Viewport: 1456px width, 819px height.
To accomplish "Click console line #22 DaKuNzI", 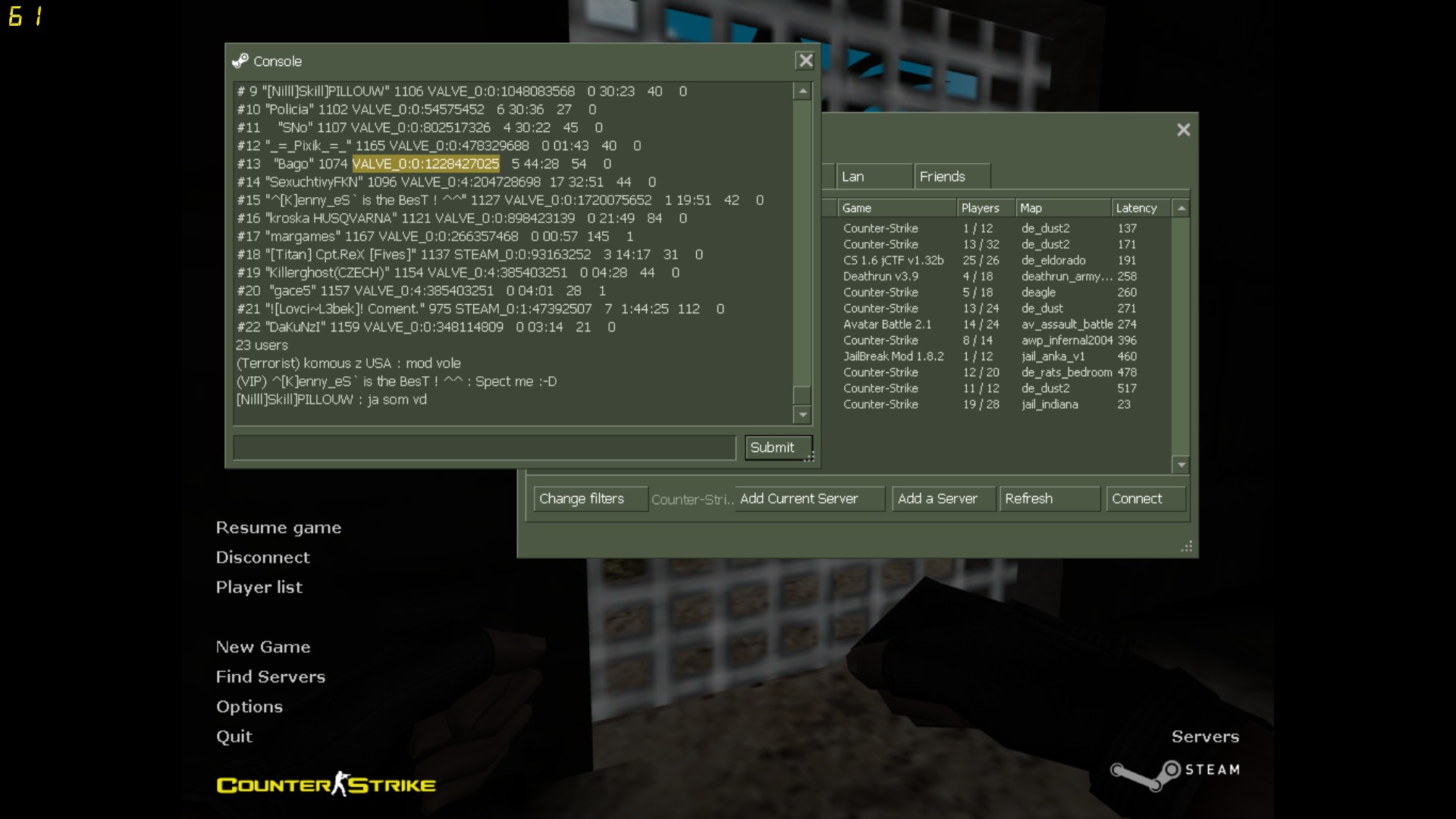I will (x=425, y=327).
